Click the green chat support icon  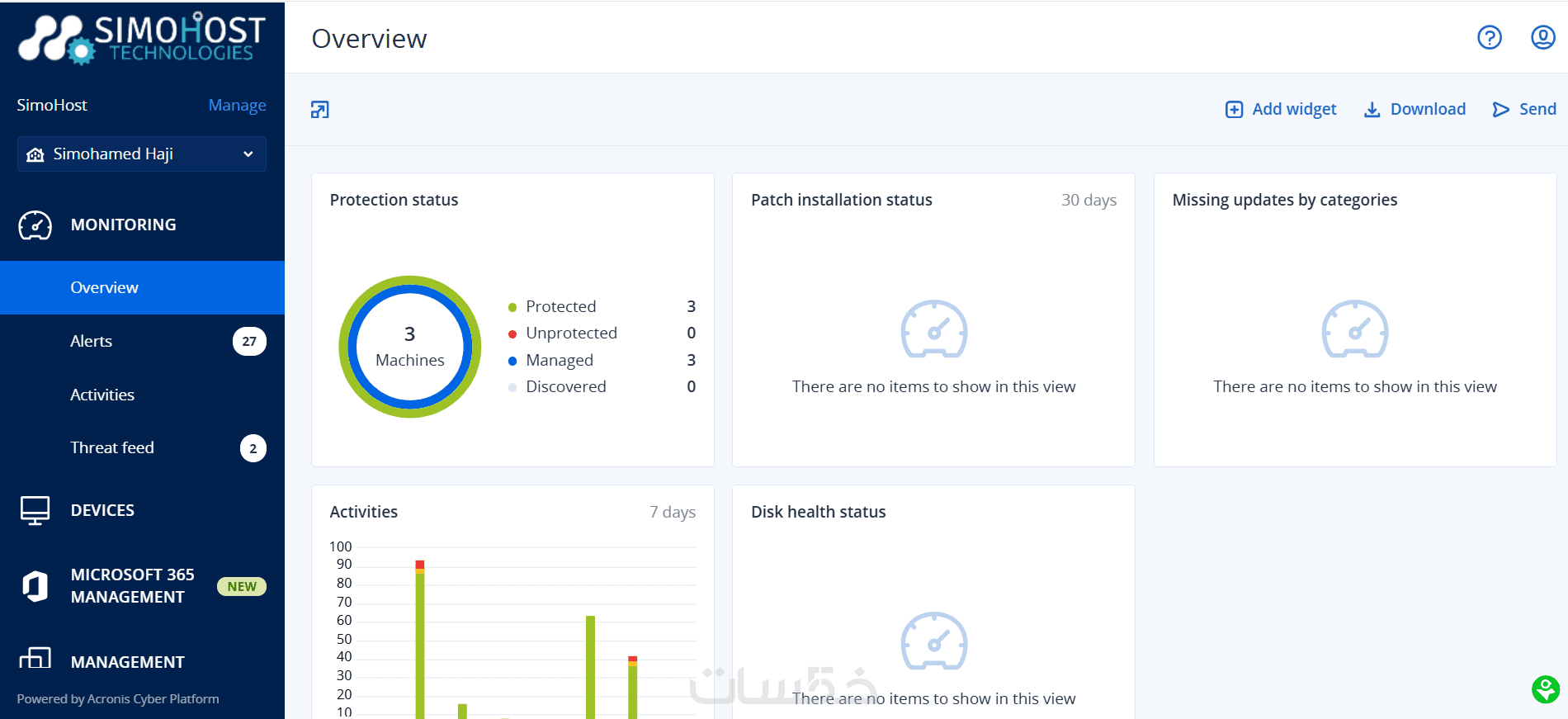[x=1545, y=689]
